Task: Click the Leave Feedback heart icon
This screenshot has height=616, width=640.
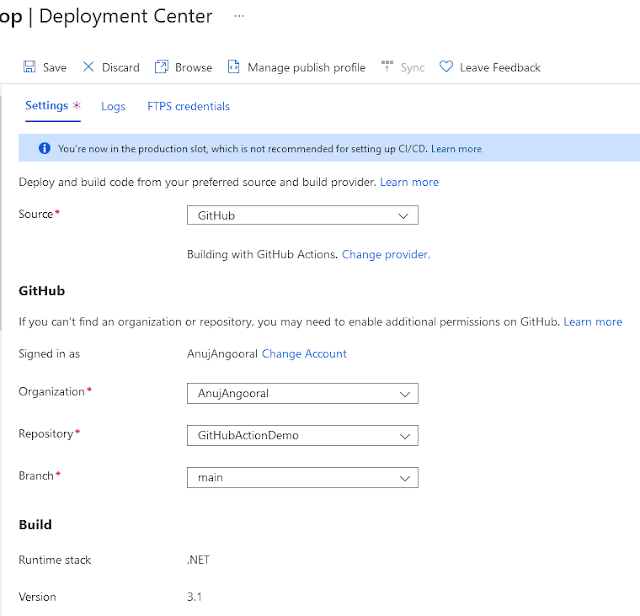Action: coord(446,67)
